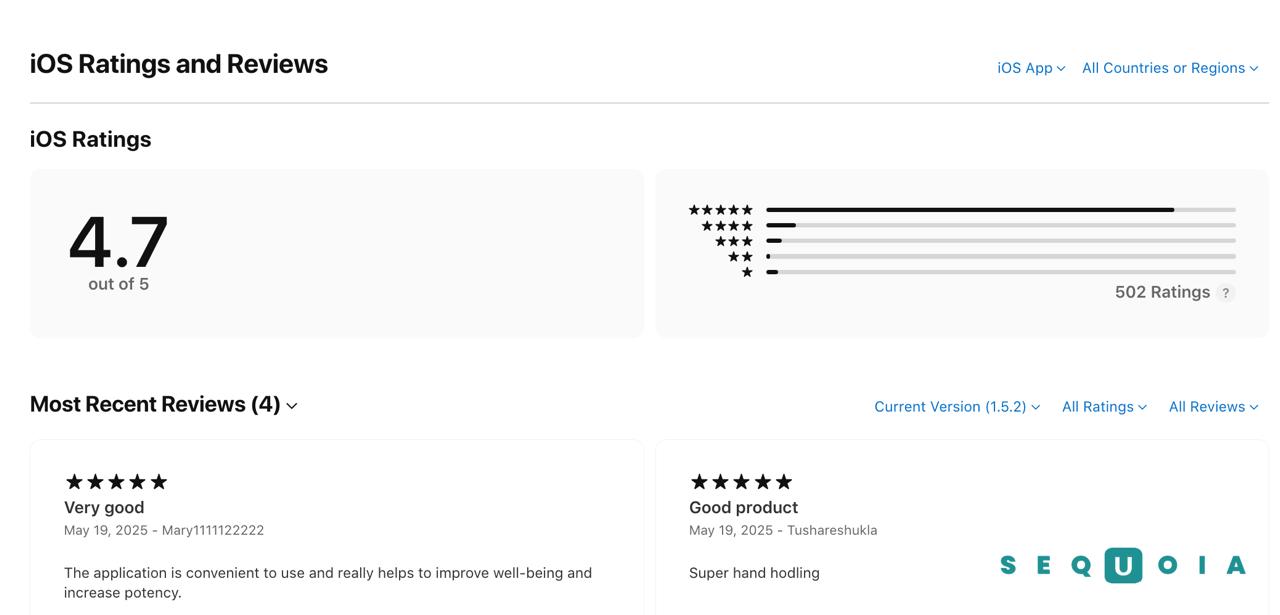Click the five-star row icons in the ratings histogram
This screenshot has width=1280, height=615.
point(720,210)
